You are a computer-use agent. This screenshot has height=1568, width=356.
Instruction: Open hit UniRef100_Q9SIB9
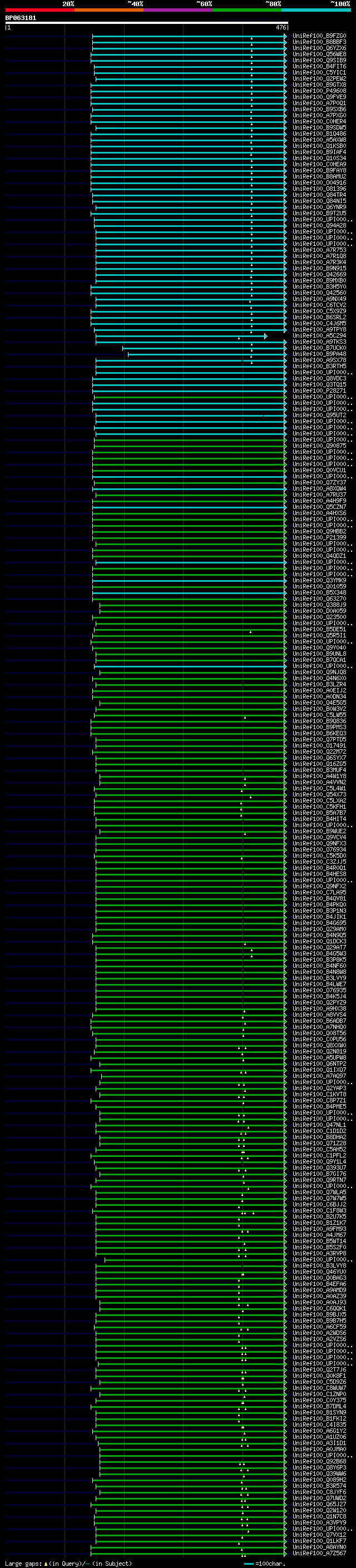click(319, 60)
